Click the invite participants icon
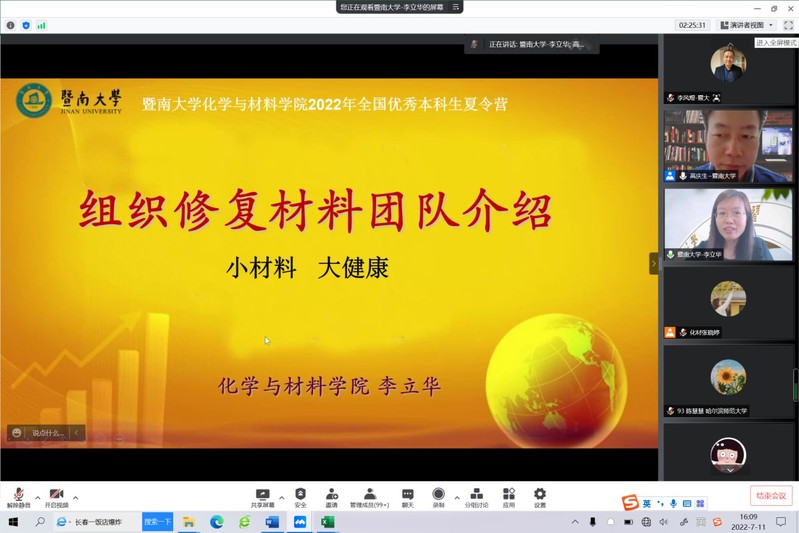The image size is (799, 533). click(331, 496)
